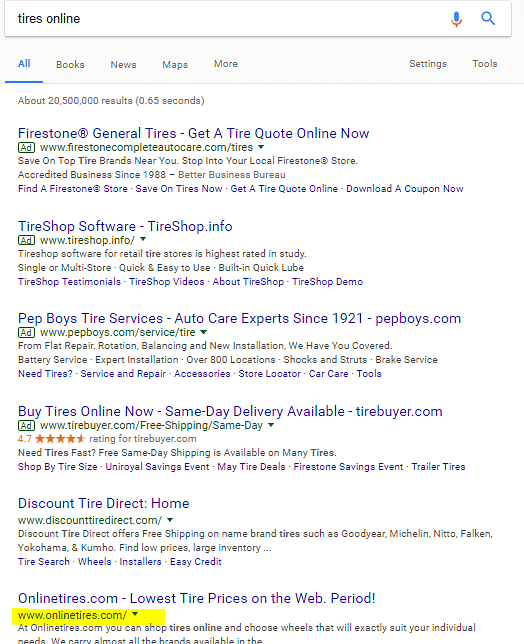Viewport: 524px width, 644px height.
Task: Open TireShop Videos sitelink
Action: [x=167, y=281]
